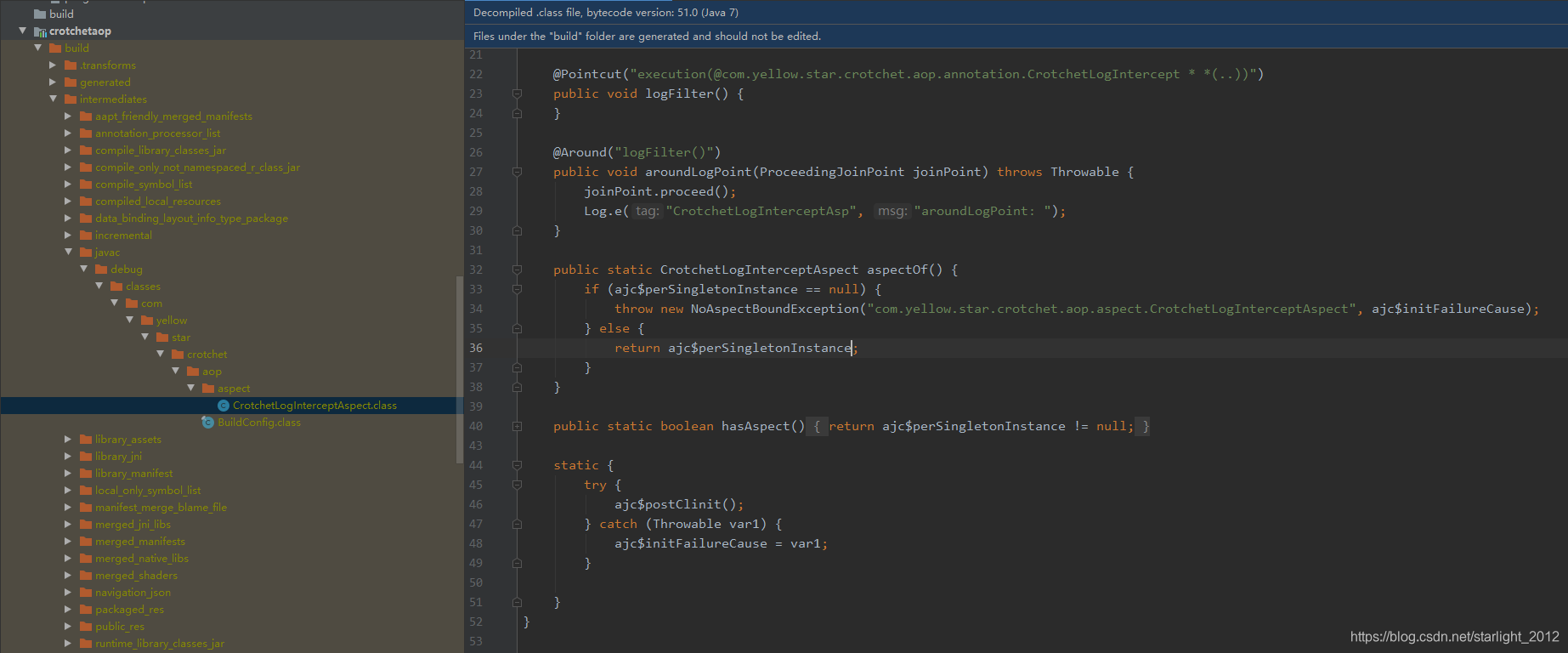1568x653 pixels.
Task: Select the public_res folder
Action: (120, 627)
